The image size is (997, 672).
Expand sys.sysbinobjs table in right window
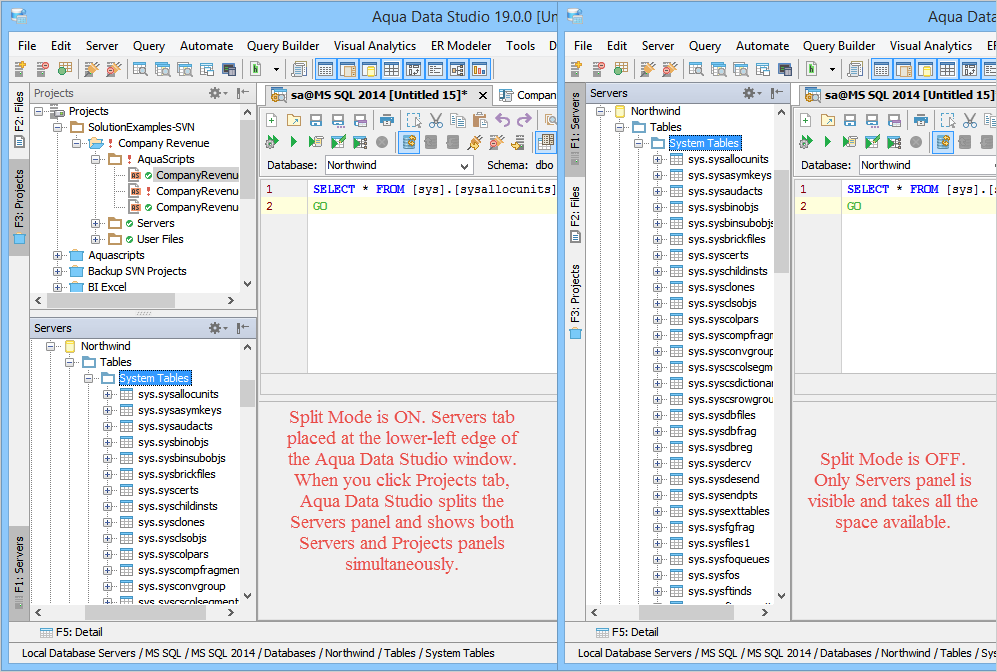(x=657, y=207)
